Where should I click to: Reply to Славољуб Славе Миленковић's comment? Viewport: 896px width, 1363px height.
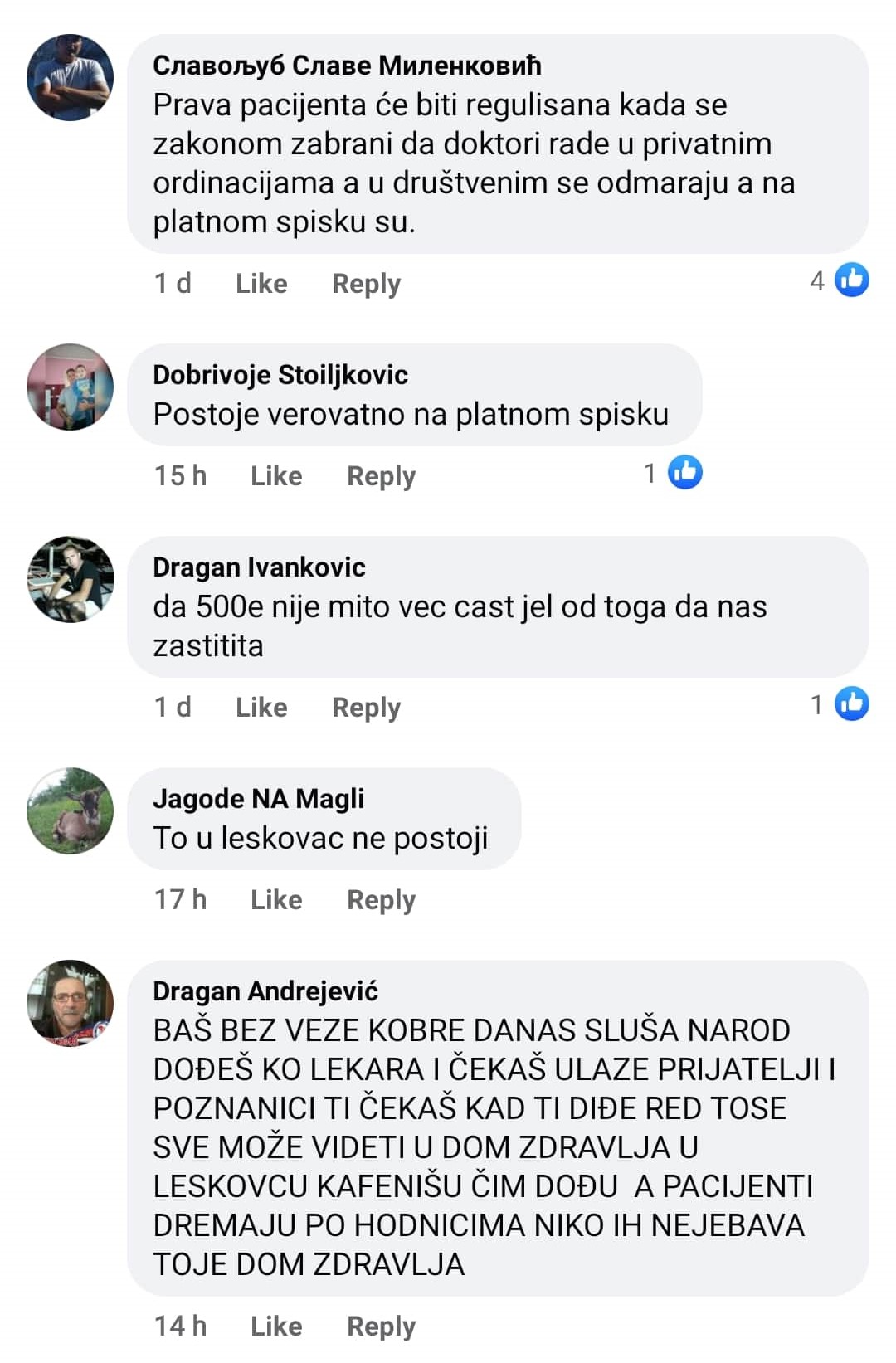366,284
